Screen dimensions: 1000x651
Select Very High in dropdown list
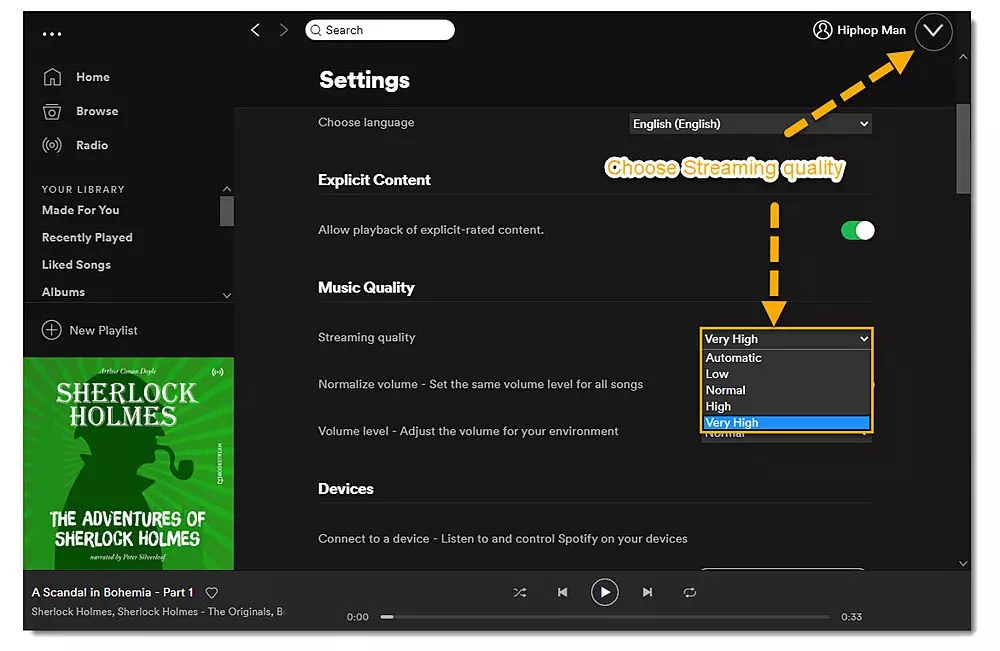pos(786,423)
